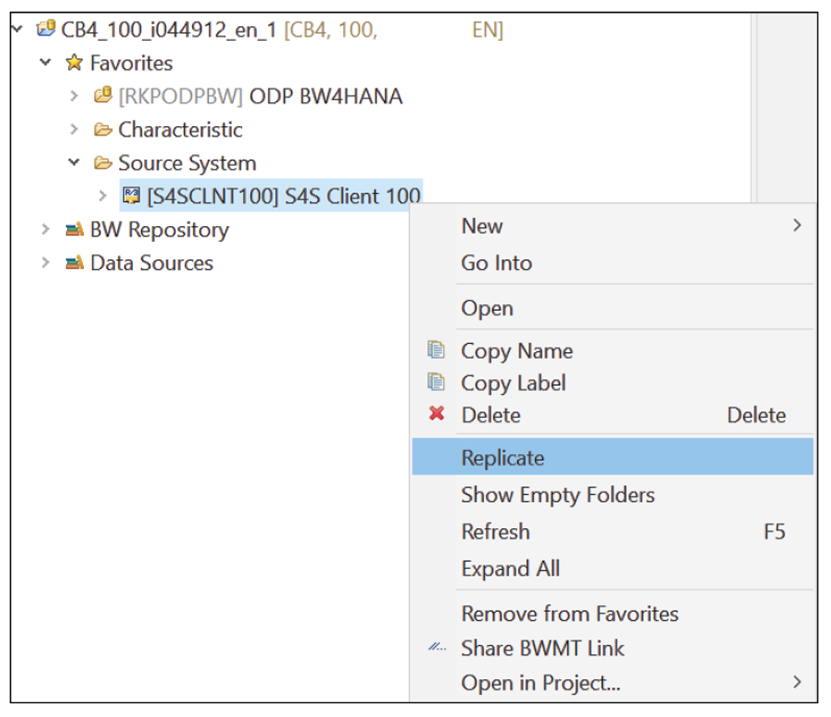Choose Replicate from the context menu
This screenshot has height=717, width=831.
point(503,457)
